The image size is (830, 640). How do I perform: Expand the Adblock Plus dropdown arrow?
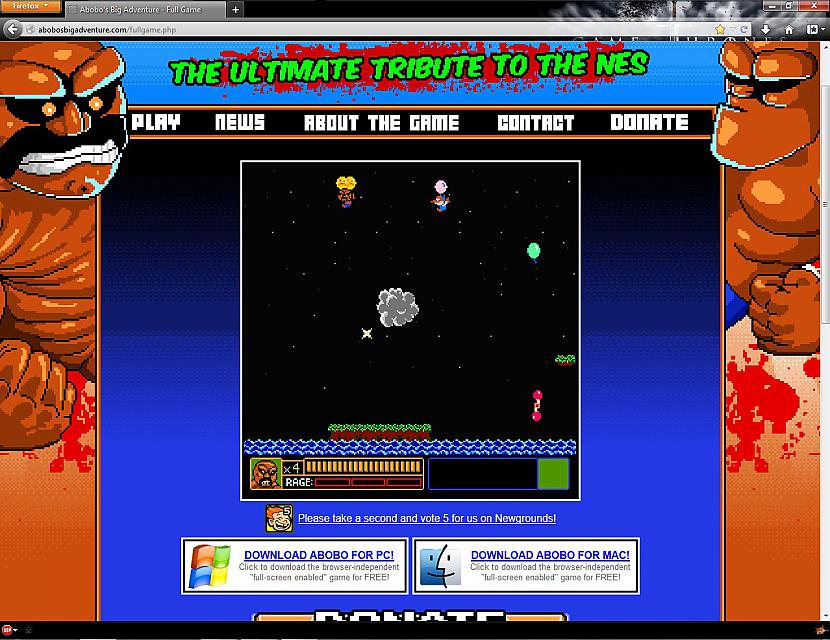tap(15, 630)
